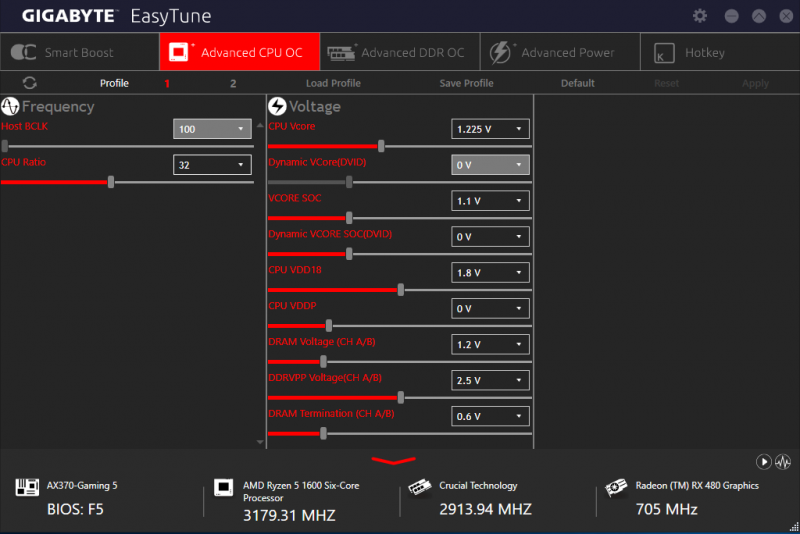
Task: Open the Hotkey tab
Action: click(x=720, y=52)
